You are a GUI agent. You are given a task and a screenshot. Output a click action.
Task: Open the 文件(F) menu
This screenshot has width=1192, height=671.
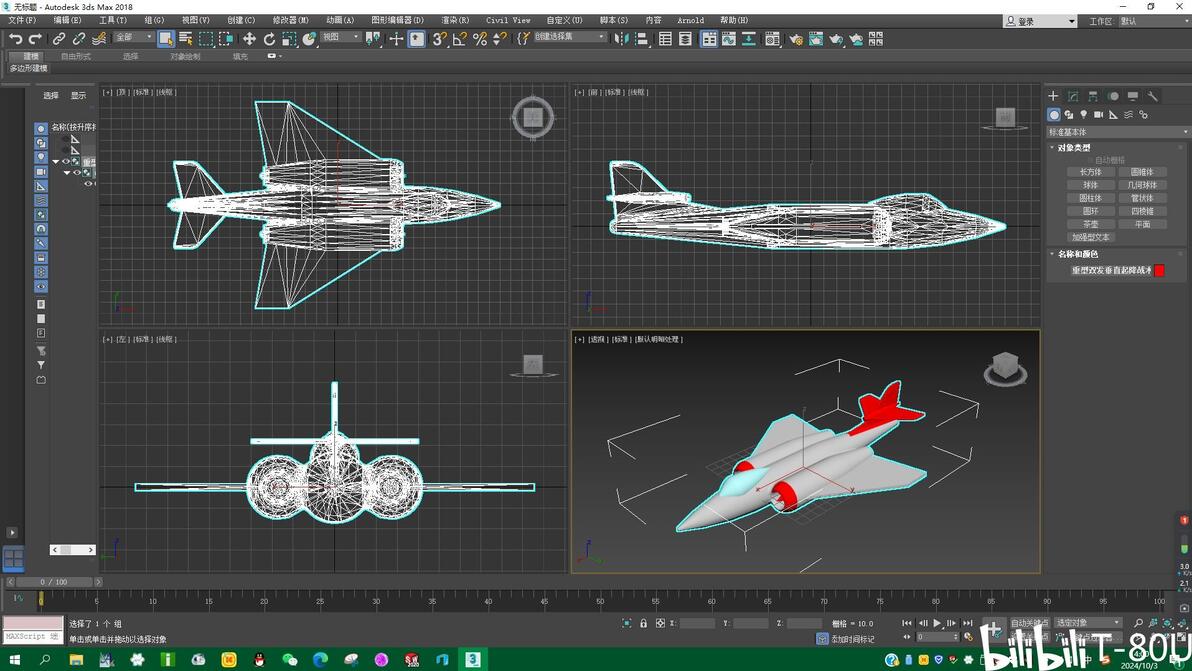click(x=21, y=21)
